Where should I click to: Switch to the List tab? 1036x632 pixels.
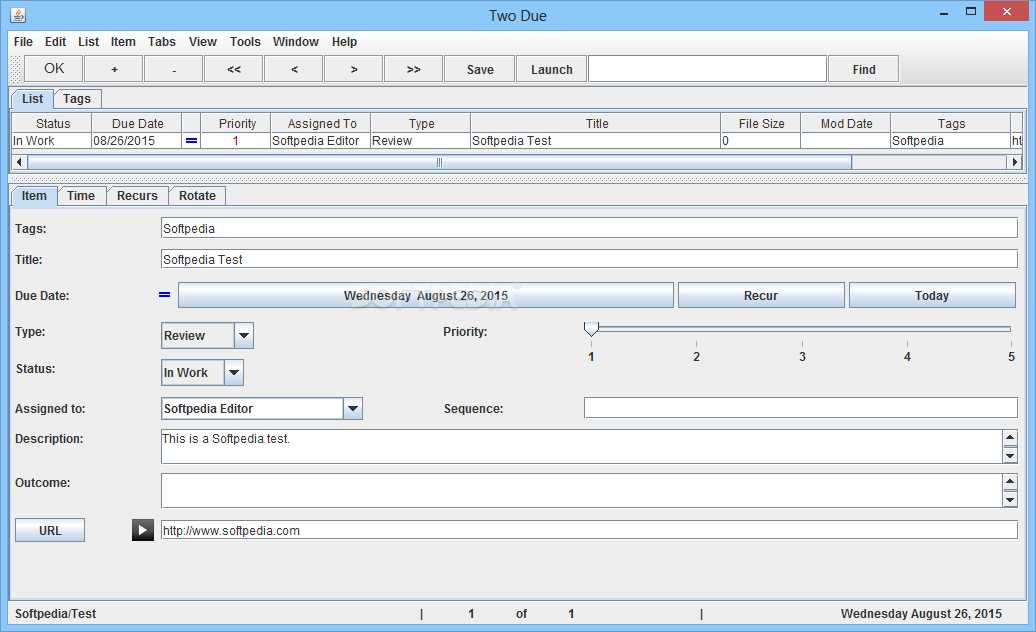pos(32,99)
